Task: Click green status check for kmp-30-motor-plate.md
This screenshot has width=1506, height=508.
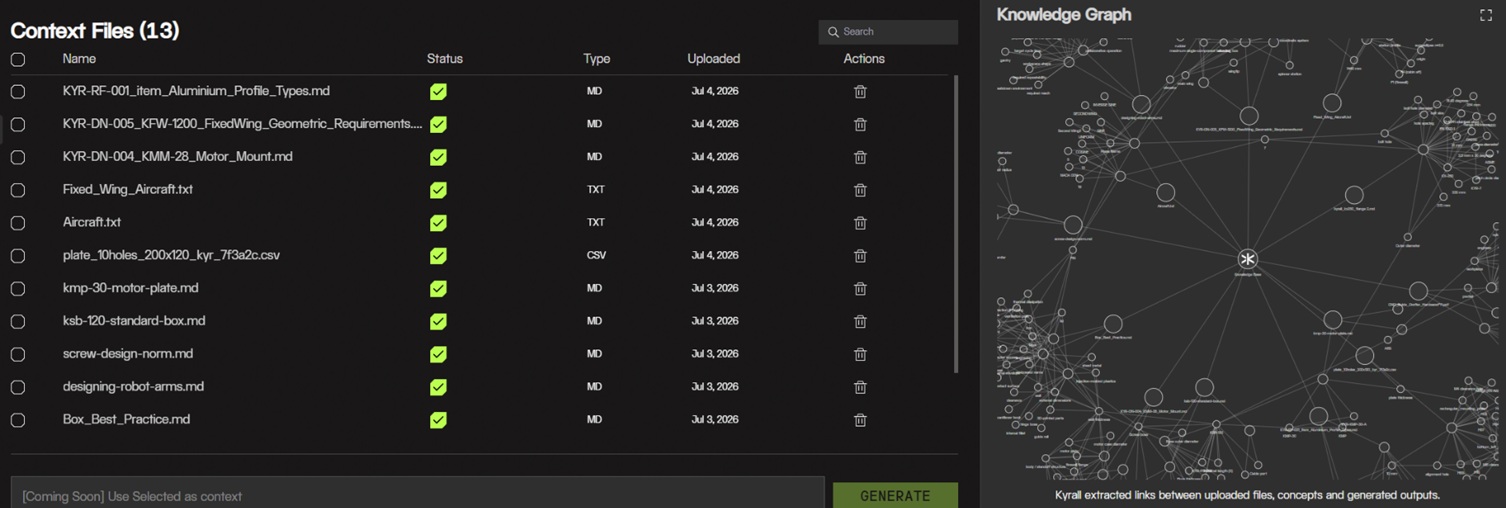Action: click(438, 289)
